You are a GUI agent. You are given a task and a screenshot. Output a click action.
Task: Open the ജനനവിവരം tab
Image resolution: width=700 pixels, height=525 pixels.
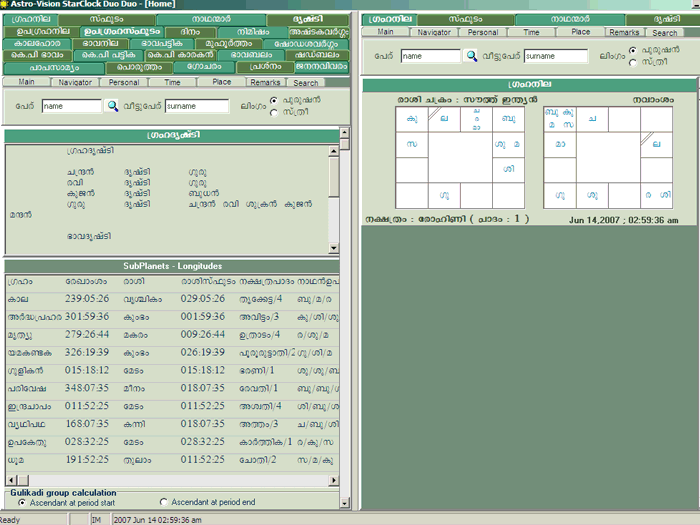tap(321, 67)
